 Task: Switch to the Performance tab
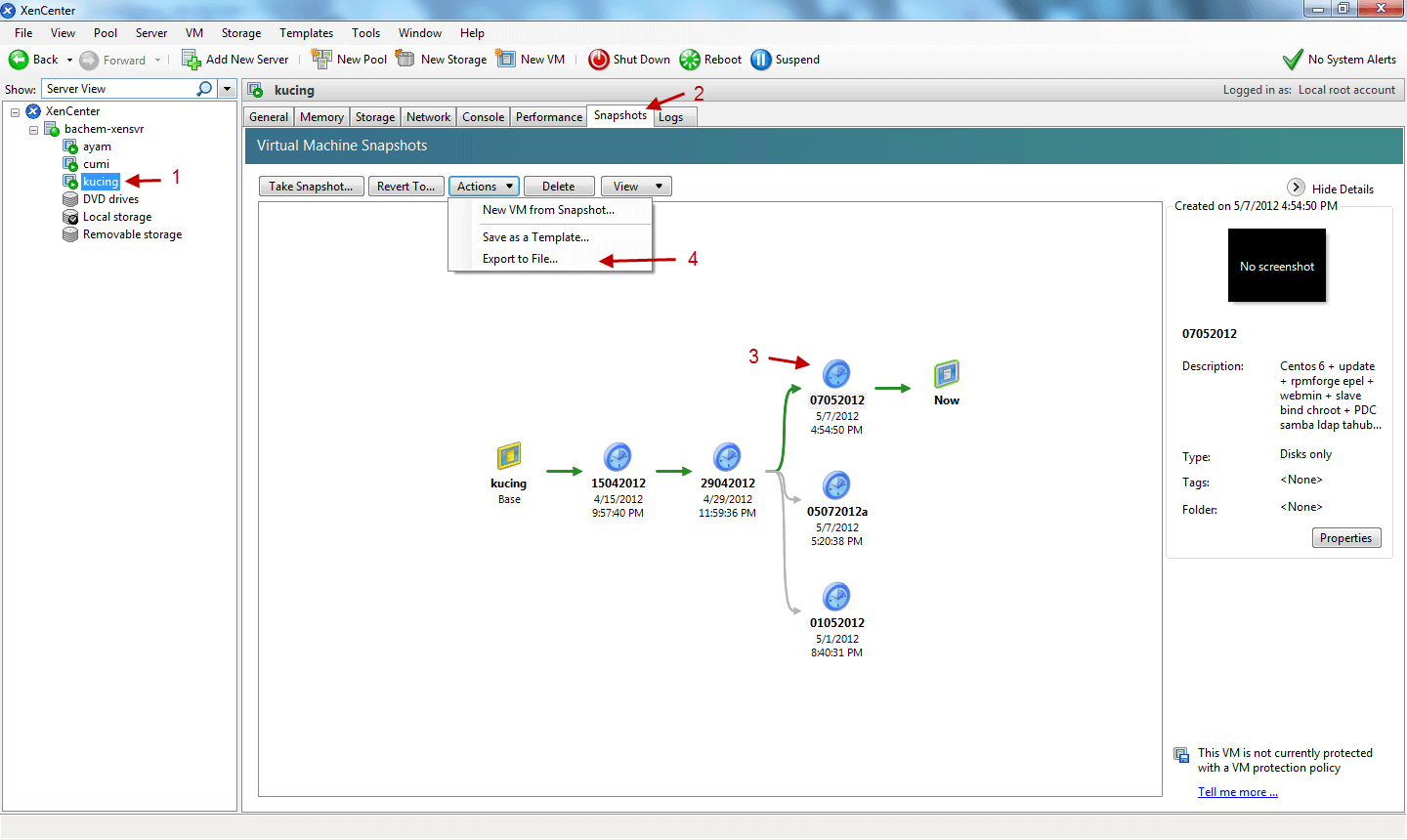549,117
